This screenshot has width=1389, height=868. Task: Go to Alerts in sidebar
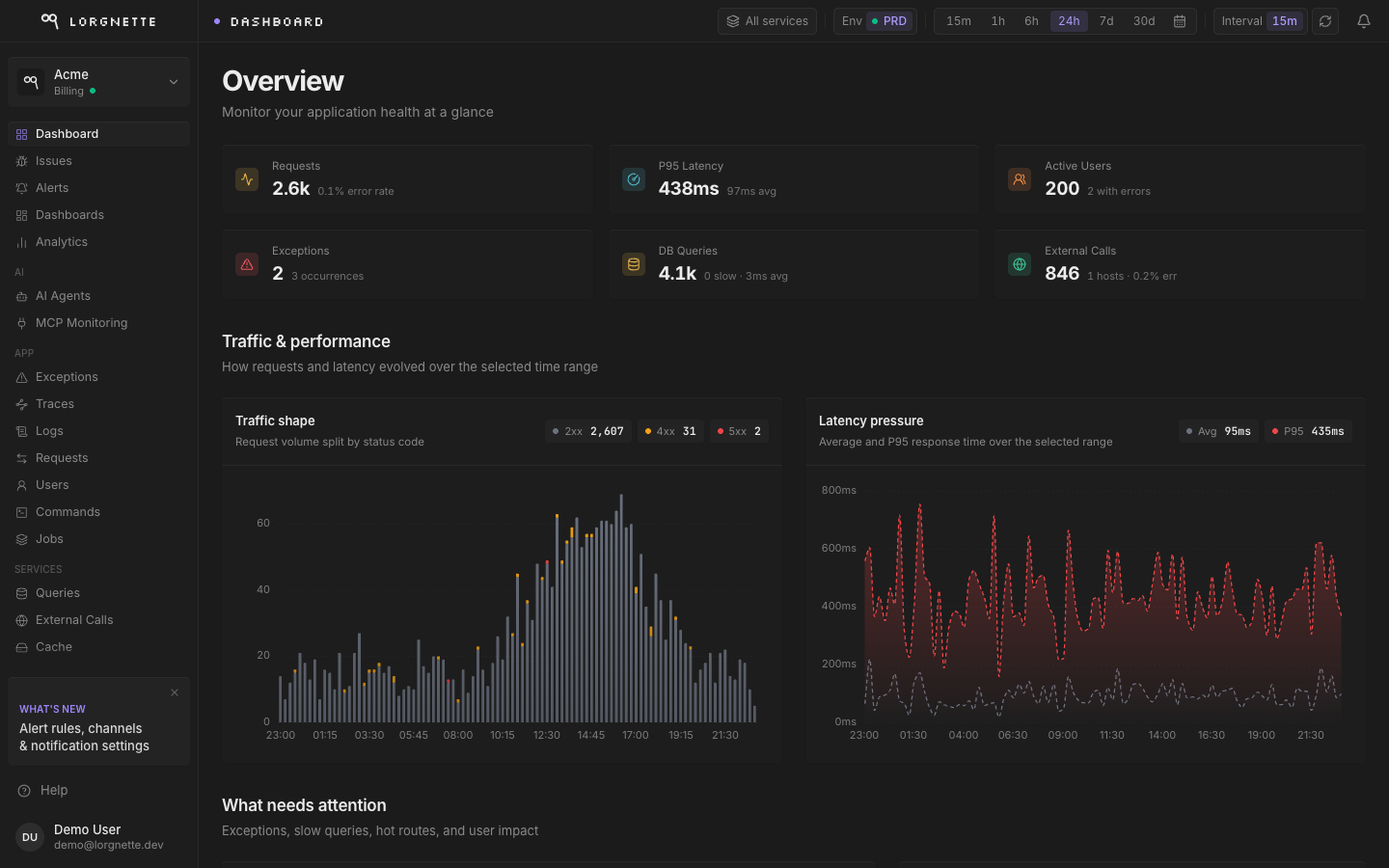(x=98, y=188)
